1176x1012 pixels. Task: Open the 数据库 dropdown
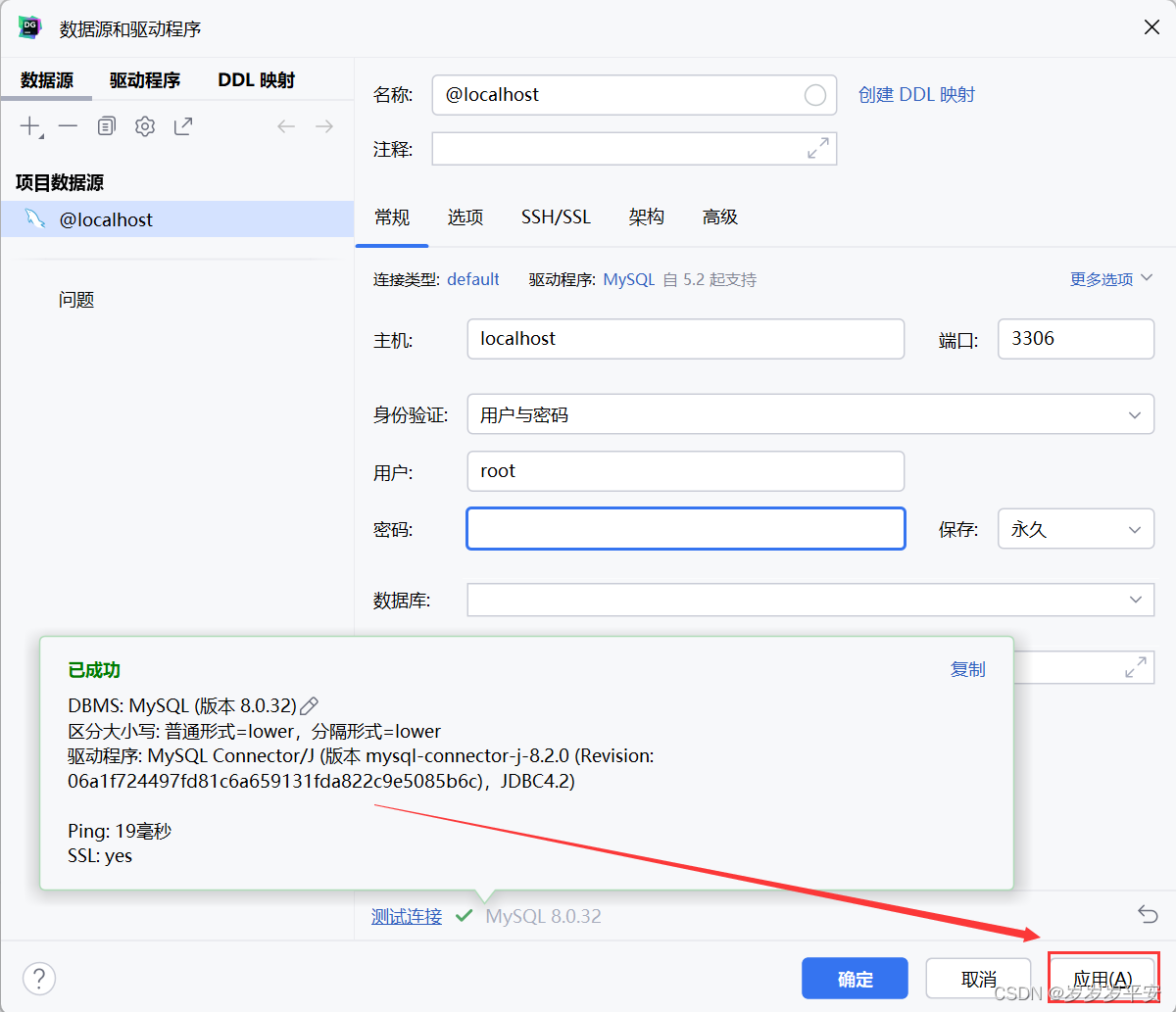[x=810, y=600]
